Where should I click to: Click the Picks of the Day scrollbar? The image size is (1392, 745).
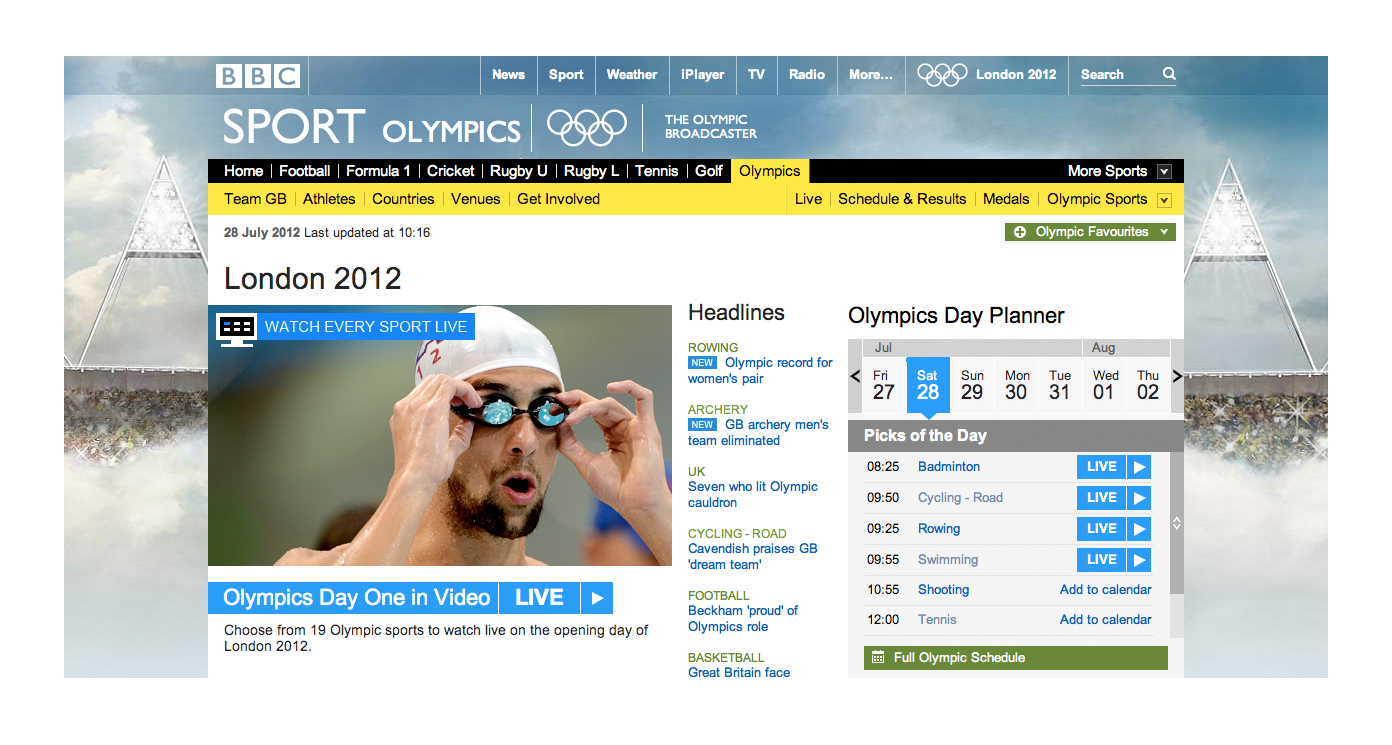pyautogui.click(x=1176, y=523)
